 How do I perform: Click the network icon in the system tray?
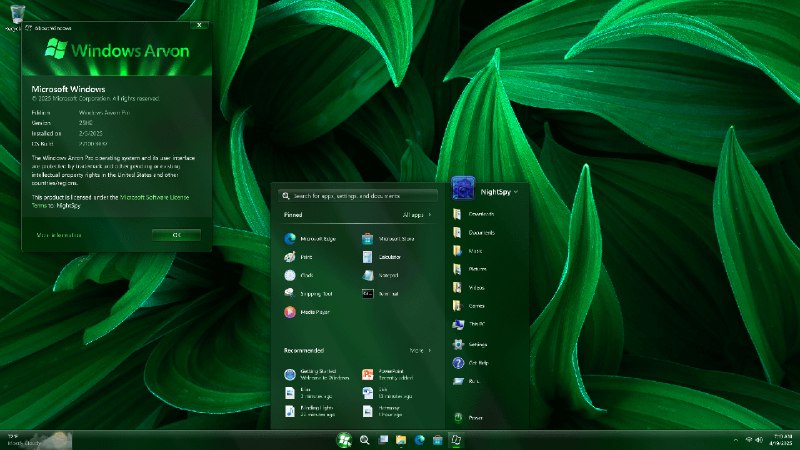pos(749,440)
